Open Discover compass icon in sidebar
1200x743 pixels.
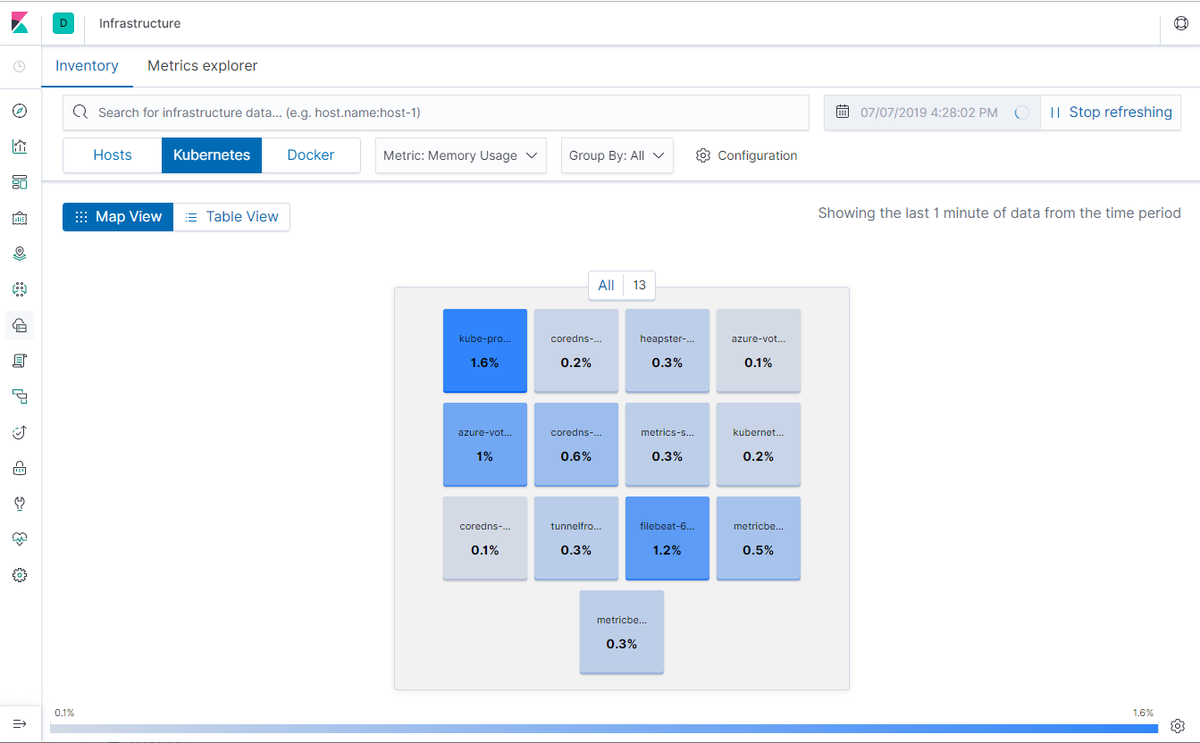click(19, 111)
